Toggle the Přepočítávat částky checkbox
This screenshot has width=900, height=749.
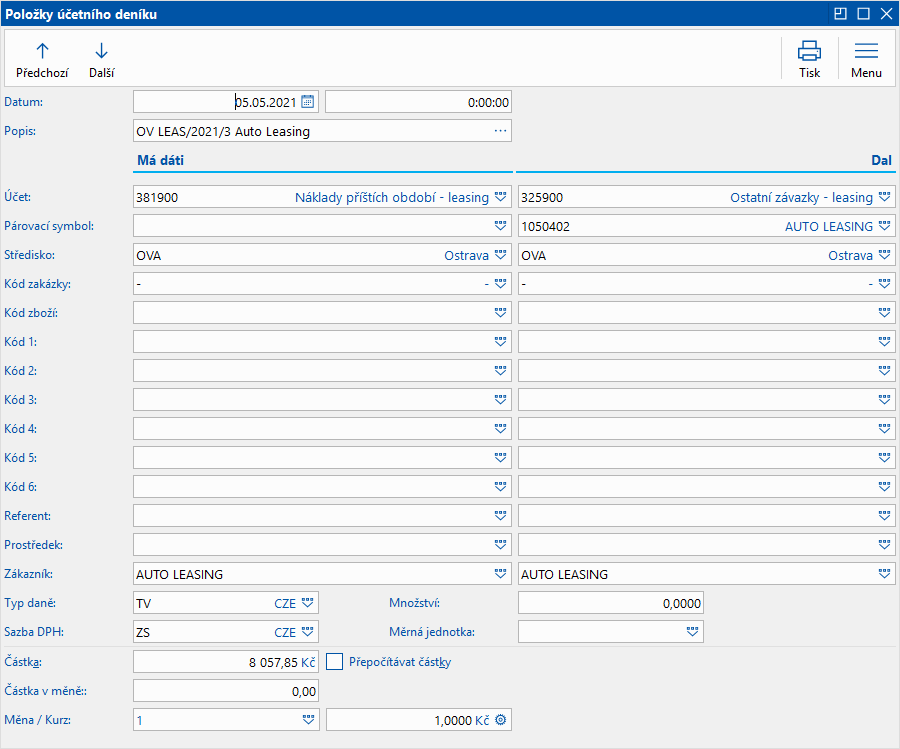[334, 662]
